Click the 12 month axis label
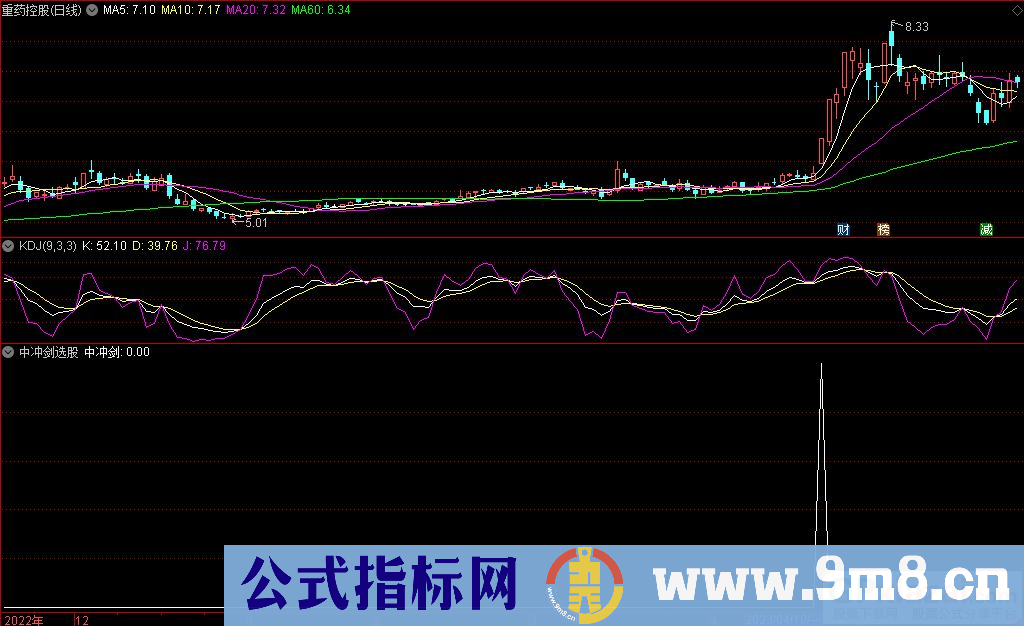Screen dimensions: 1024x626 pyautogui.click(x=82, y=620)
